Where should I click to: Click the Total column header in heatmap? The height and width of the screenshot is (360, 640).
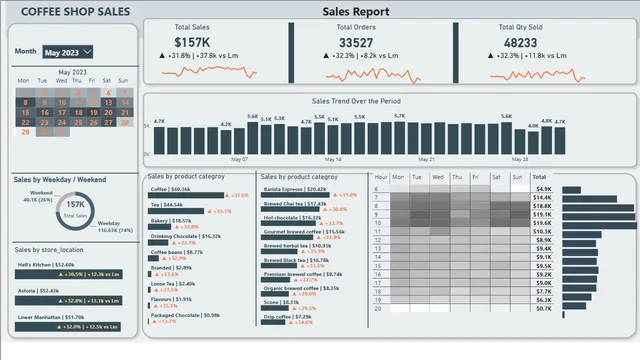(x=539, y=177)
